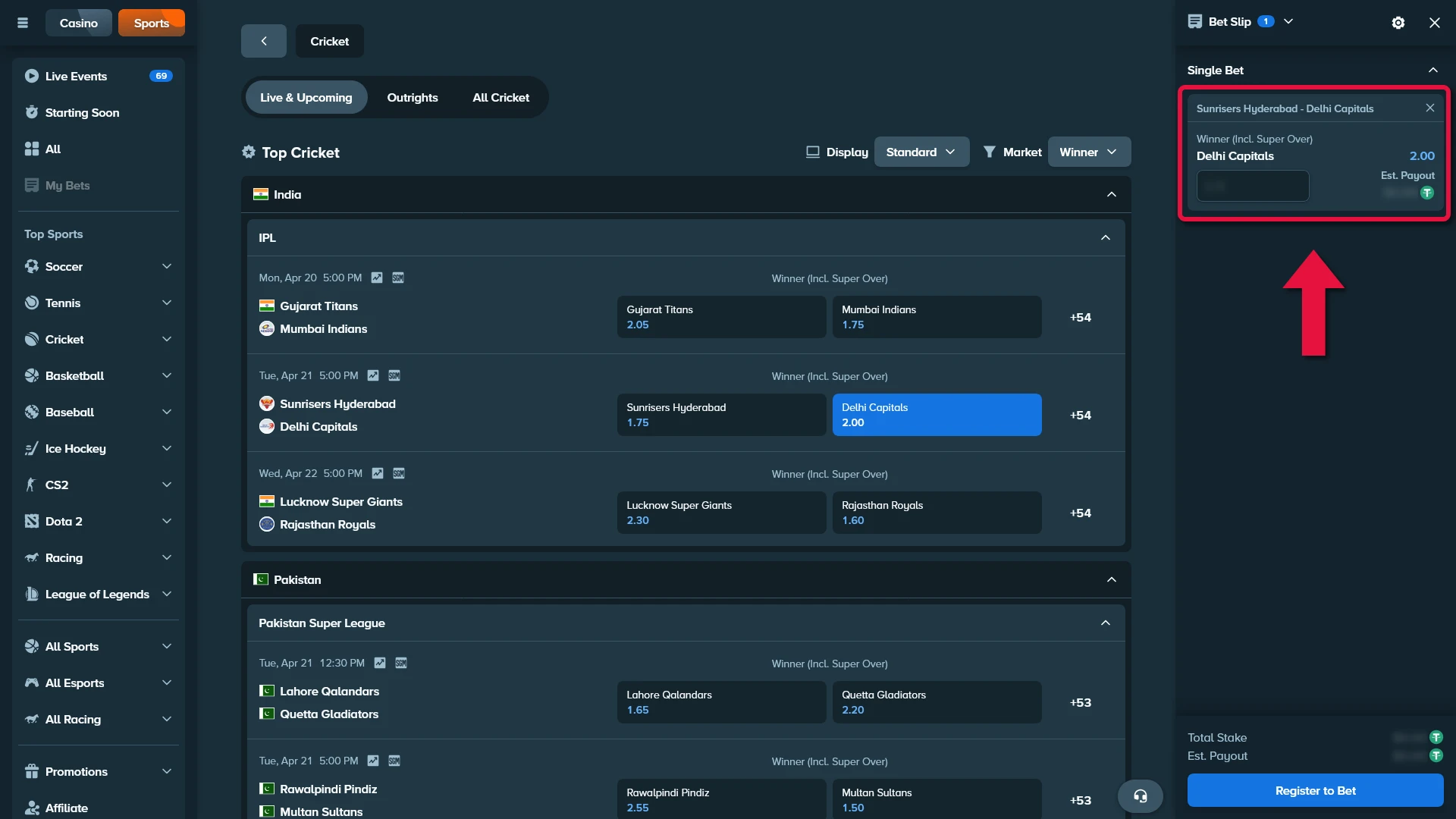
Task: Open the hamburger menu icon
Action: [x=23, y=23]
